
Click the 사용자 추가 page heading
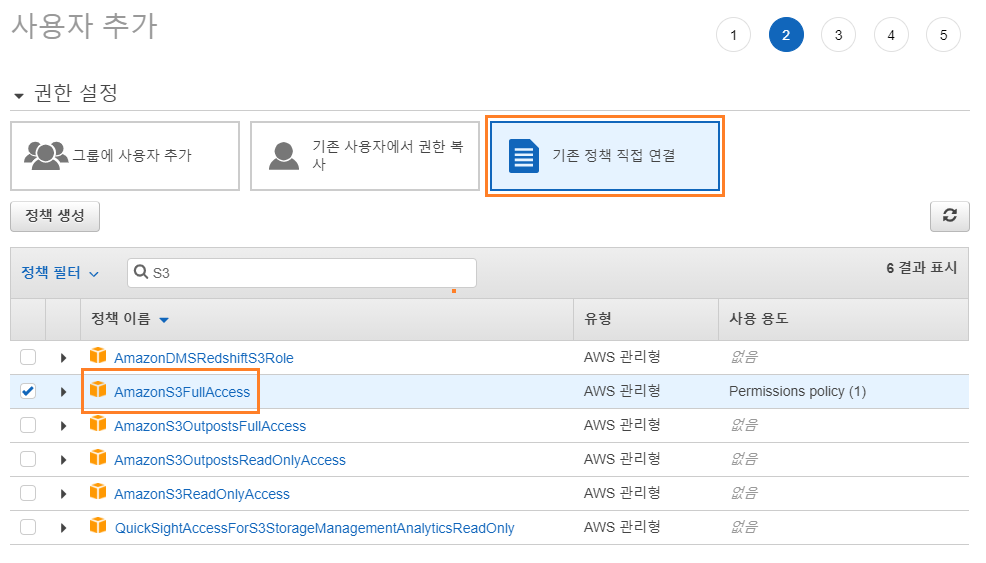pos(84,26)
